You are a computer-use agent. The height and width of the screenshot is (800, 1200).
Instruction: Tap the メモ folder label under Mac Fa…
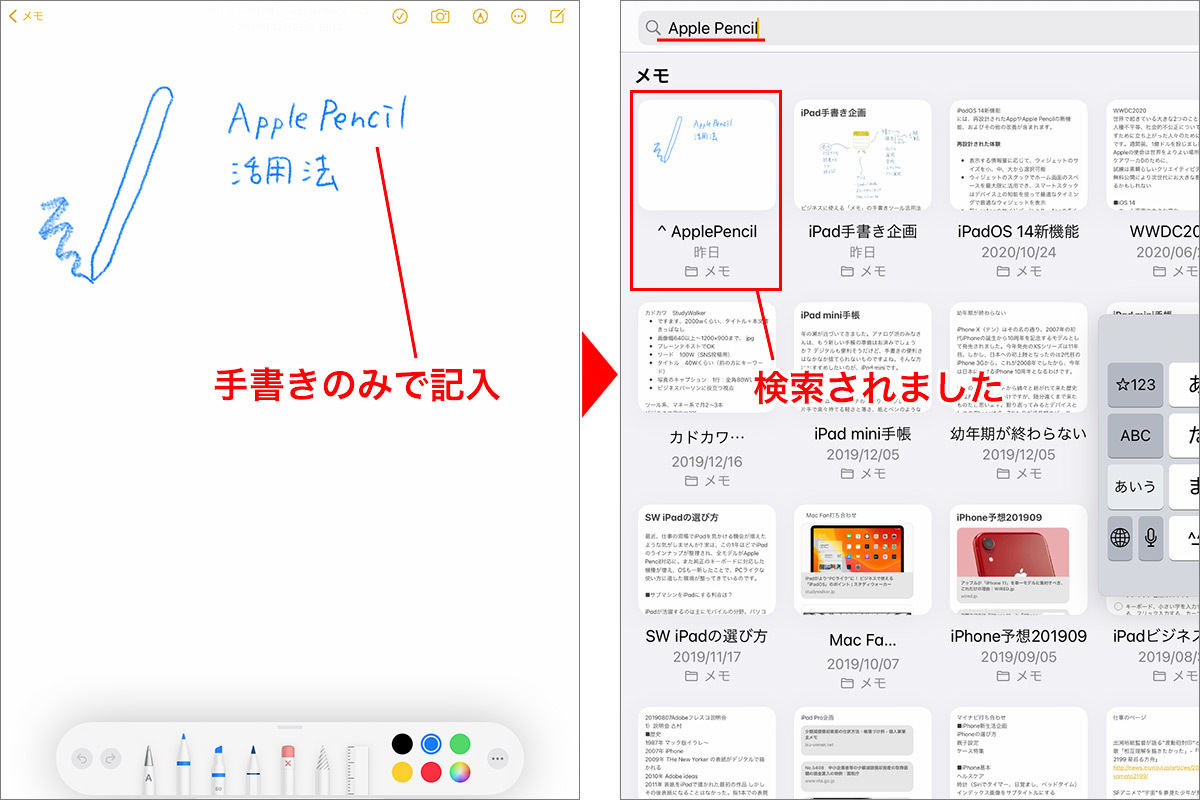coord(863,683)
